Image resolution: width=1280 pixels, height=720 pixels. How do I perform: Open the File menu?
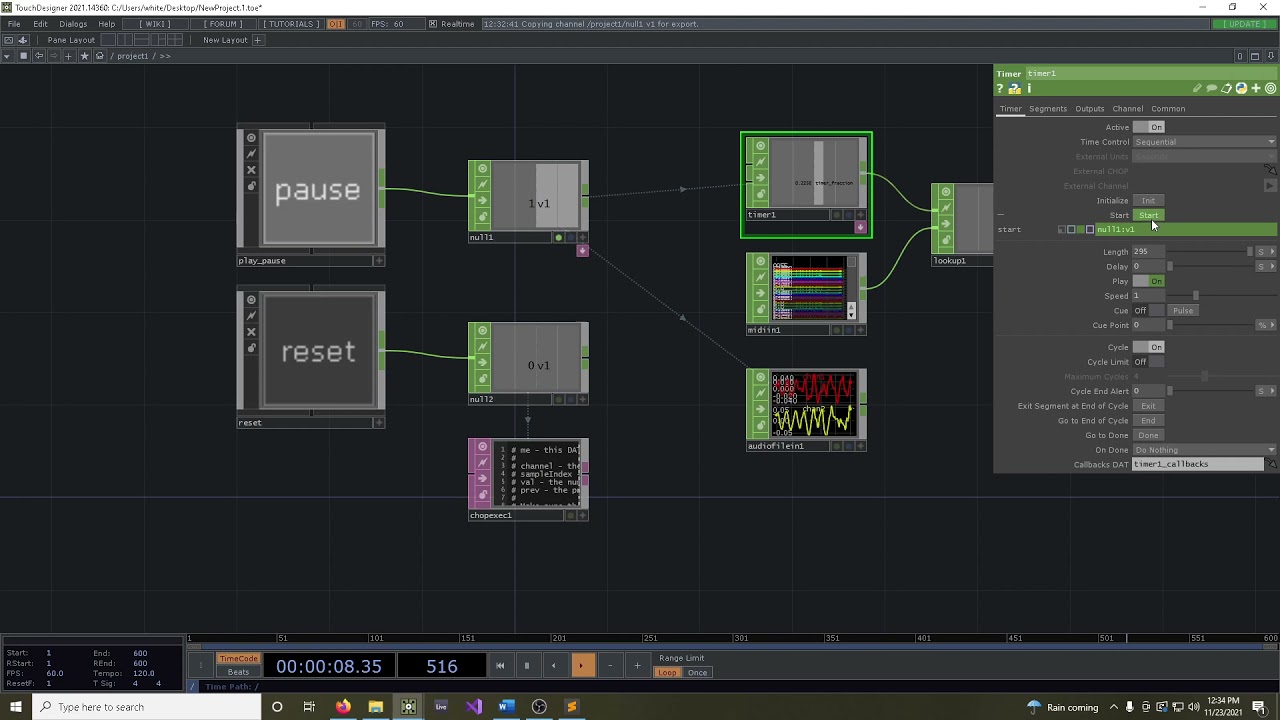pyautogui.click(x=14, y=24)
